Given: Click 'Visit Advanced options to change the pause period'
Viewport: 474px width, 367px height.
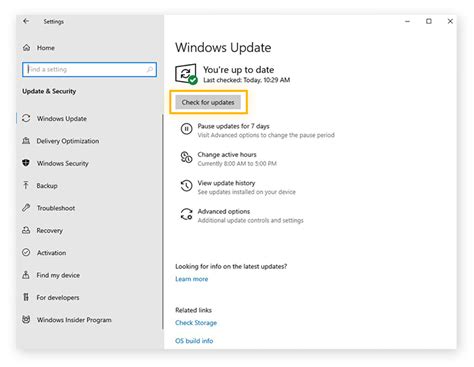Looking at the screenshot, I should pos(266,135).
